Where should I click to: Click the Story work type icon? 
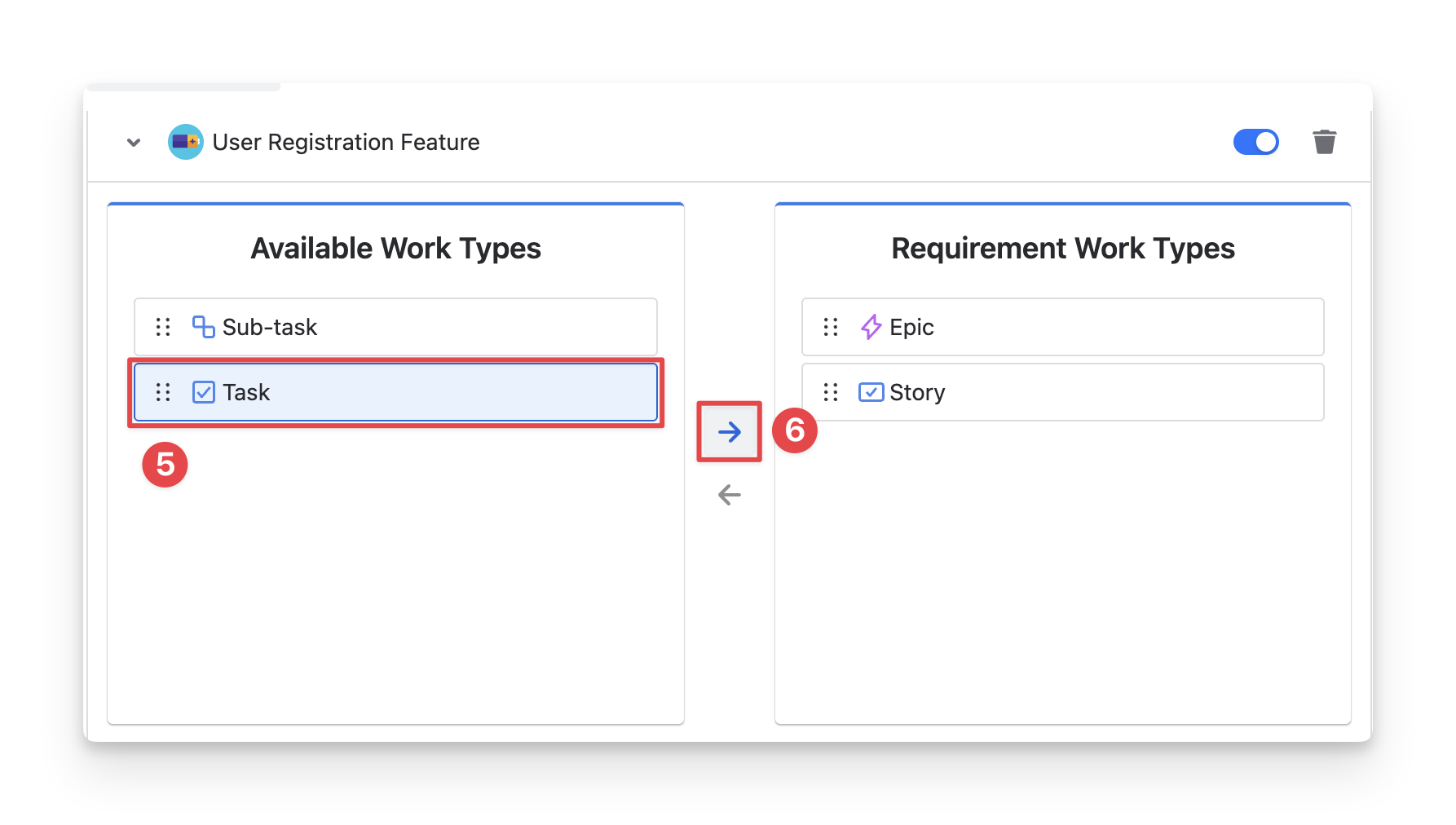coord(871,392)
